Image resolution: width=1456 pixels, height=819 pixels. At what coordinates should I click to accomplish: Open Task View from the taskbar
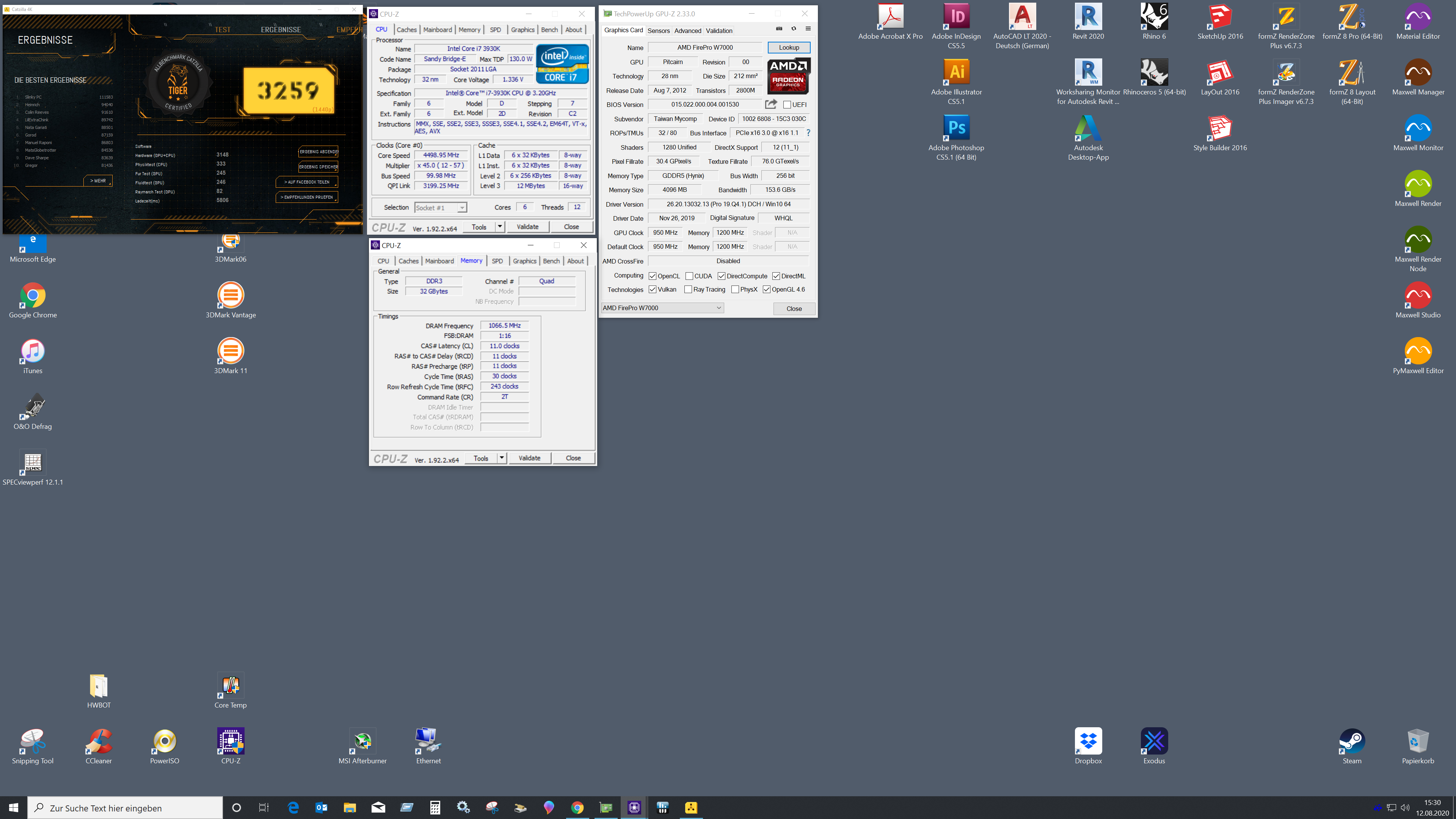[264, 808]
